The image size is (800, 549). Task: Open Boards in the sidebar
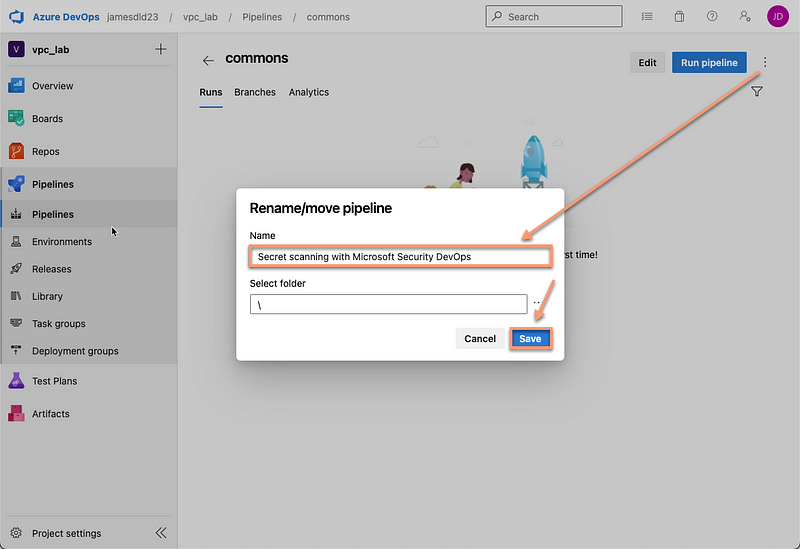89,118
